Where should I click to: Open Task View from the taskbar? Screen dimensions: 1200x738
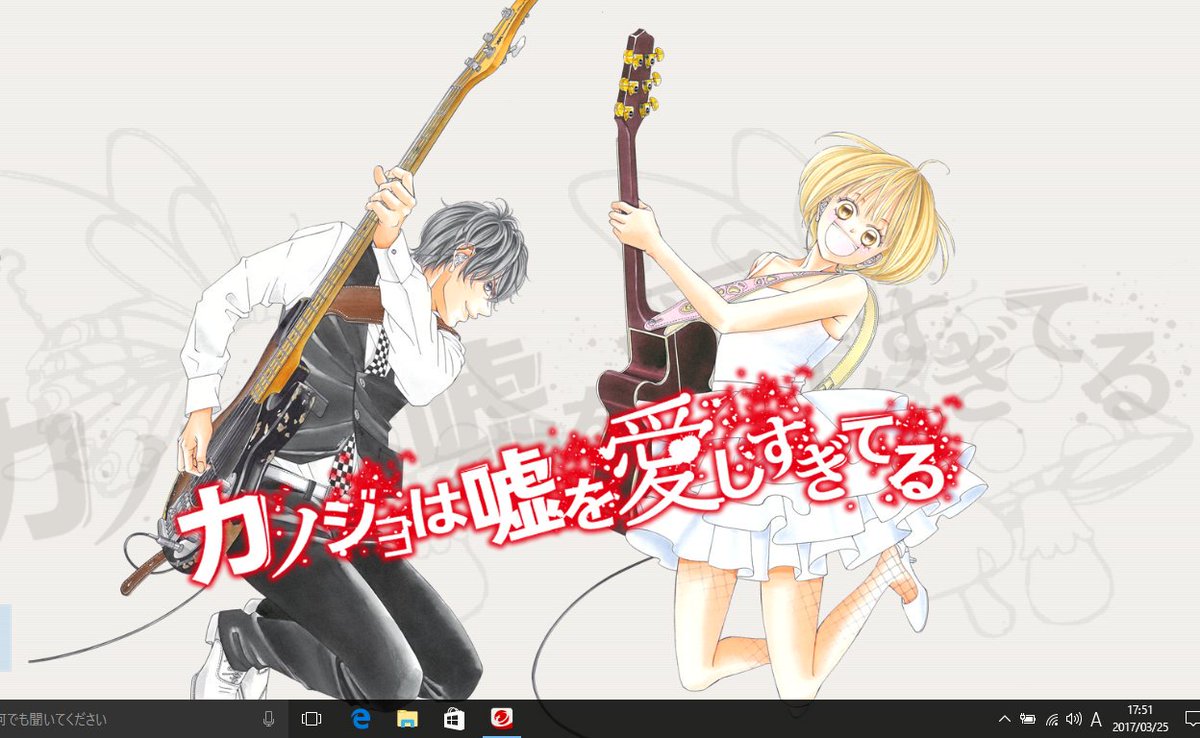point(311,719)
